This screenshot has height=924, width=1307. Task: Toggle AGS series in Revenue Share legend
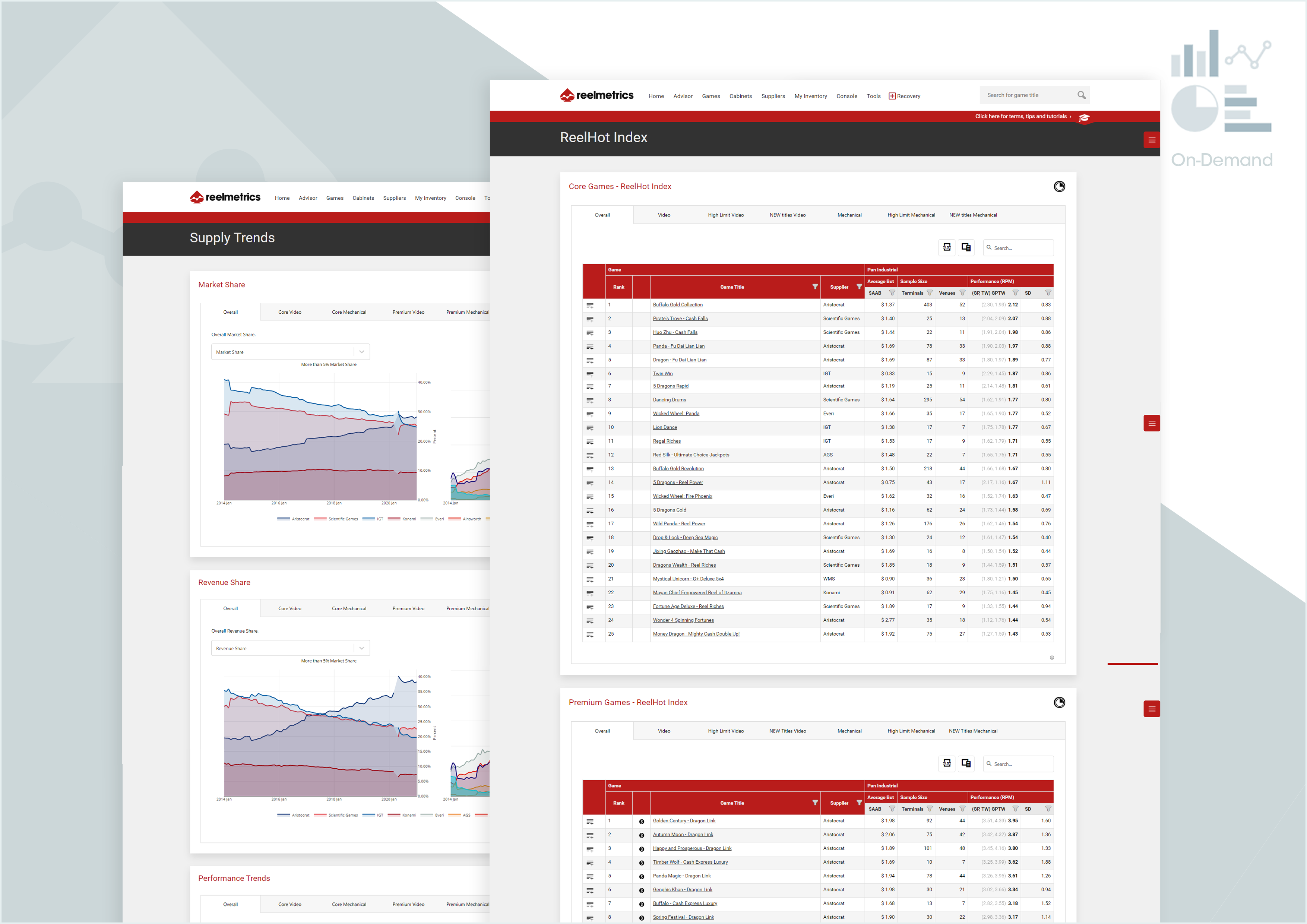coord(460,815)
